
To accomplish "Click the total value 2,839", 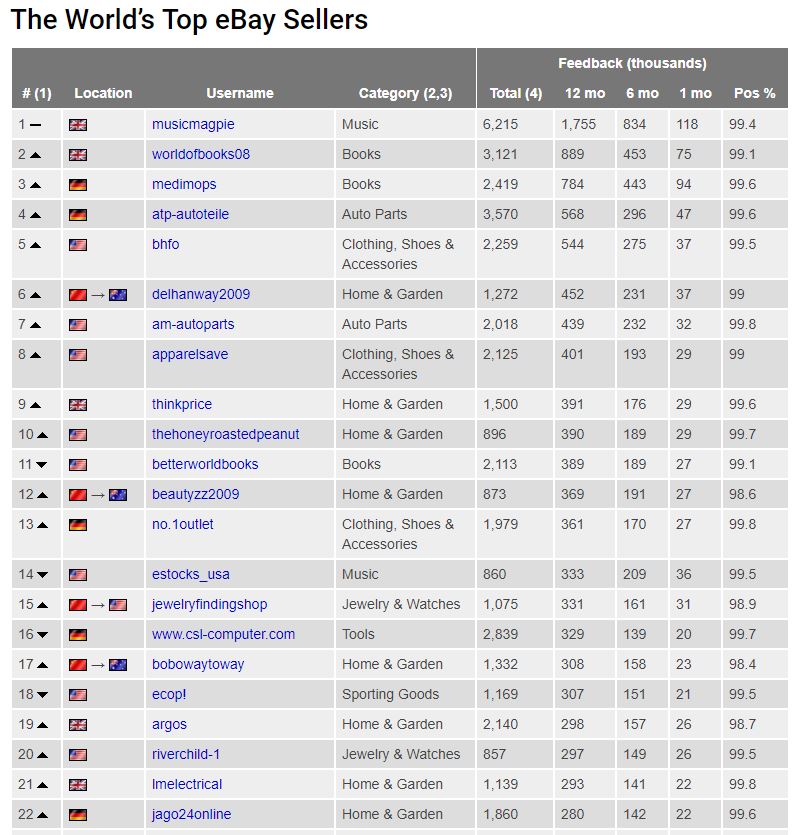I will click(500, 635).
